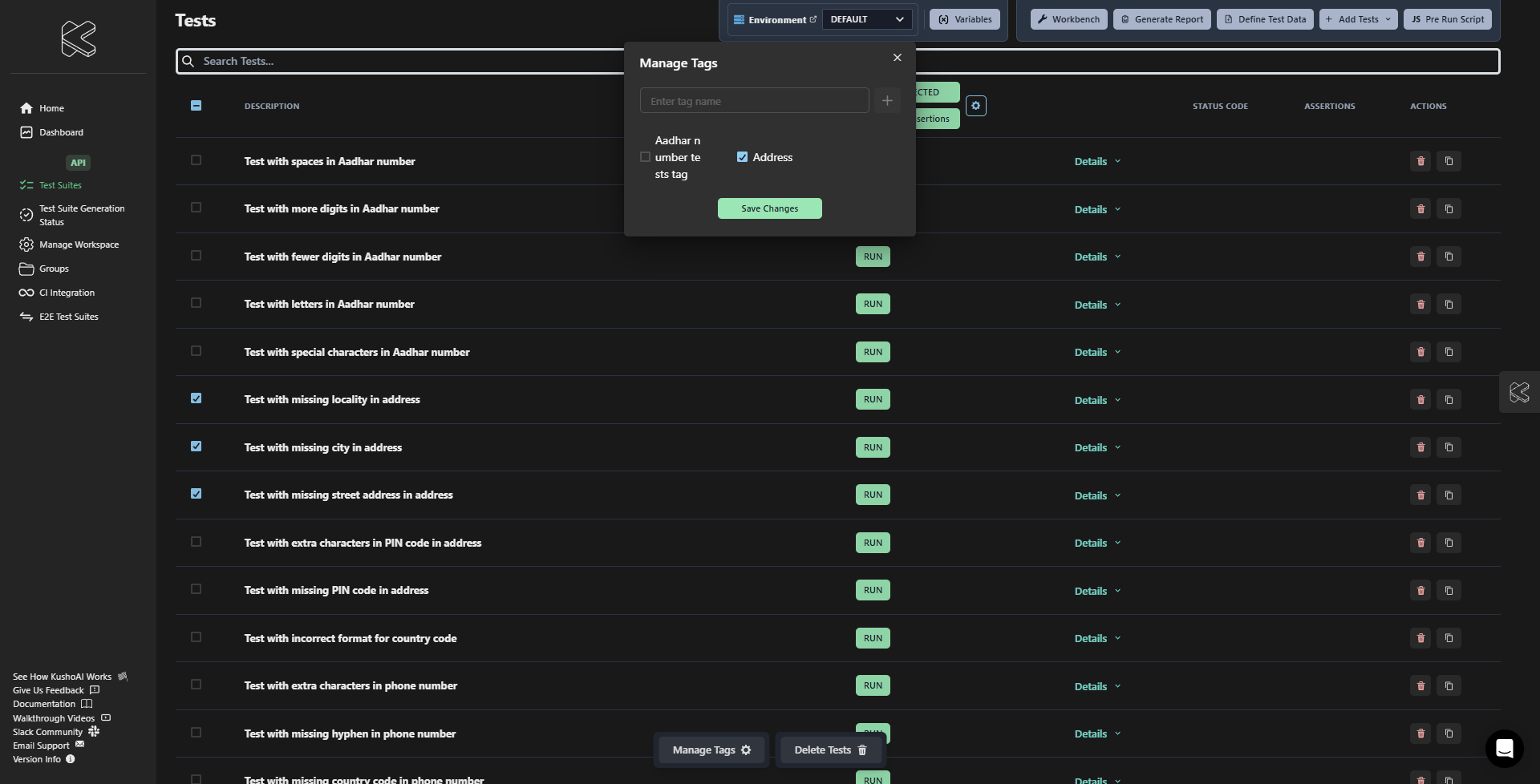Click the KushoAI logo in sidebar
Viewport: 1540px width, 784px height.
pyautogui.click(x=79, y=38)
